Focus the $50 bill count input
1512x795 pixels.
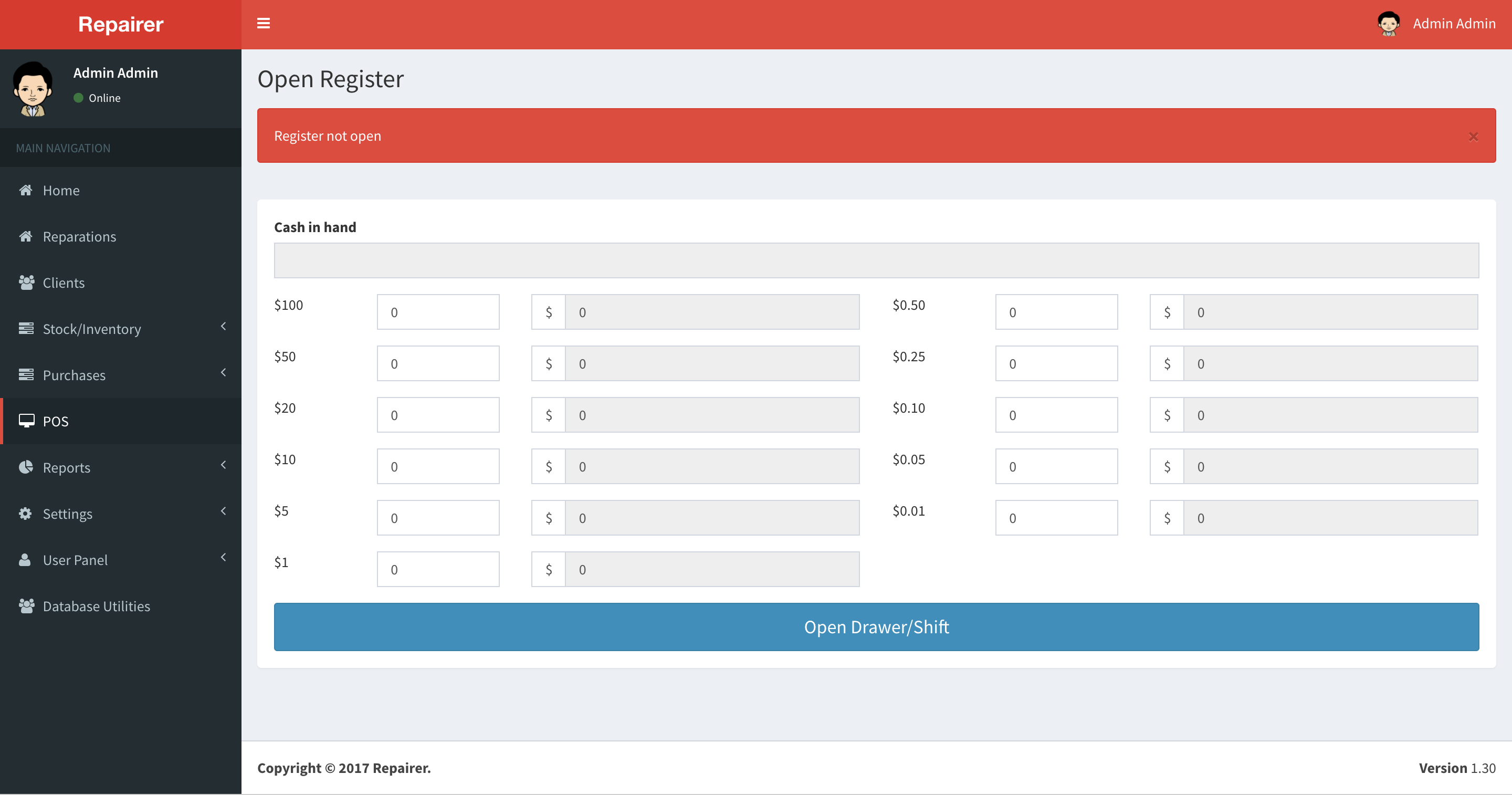tap(438, 363)
